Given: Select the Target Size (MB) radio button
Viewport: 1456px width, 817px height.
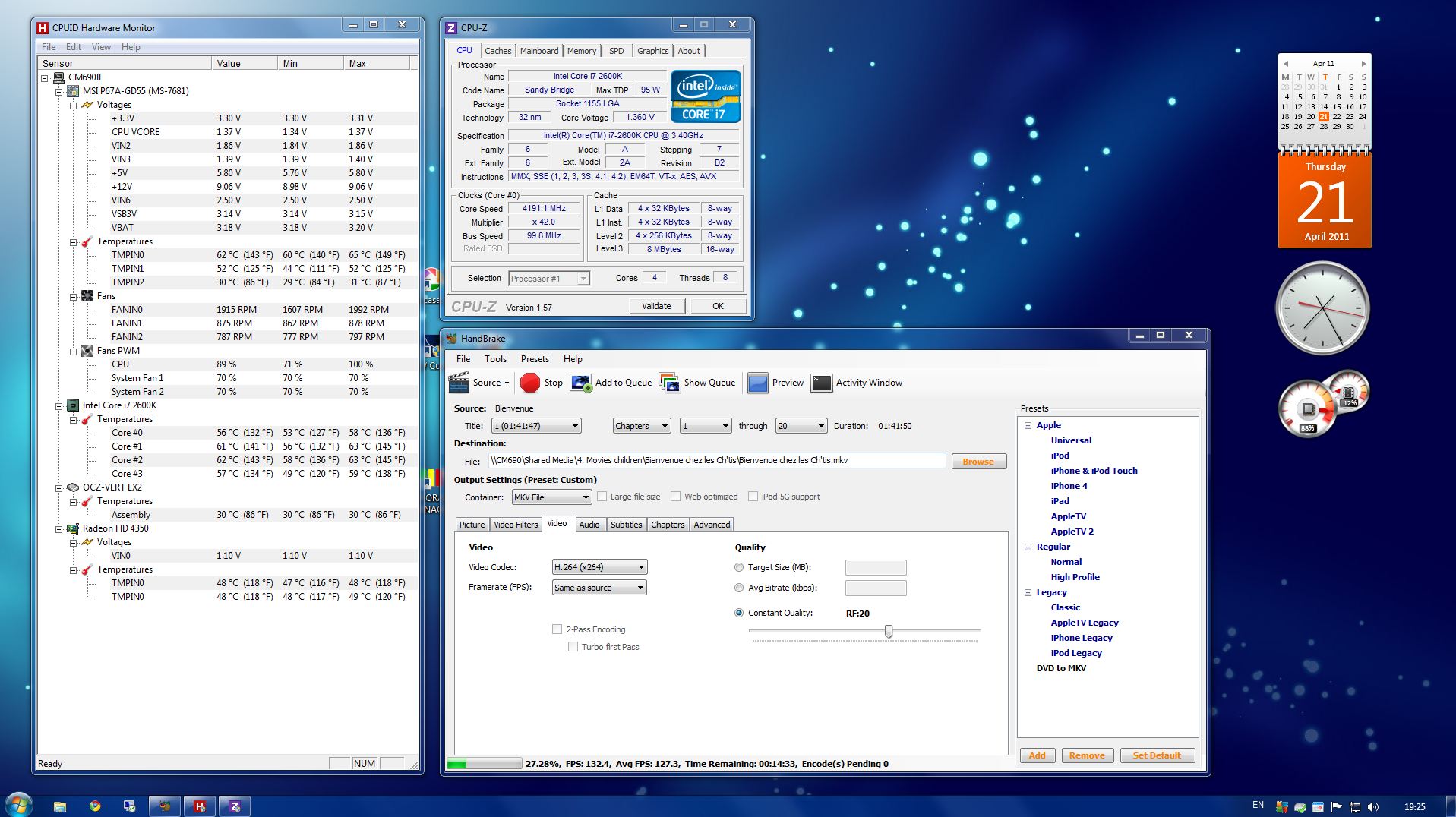Looking at the screenshot, I should coord(739,567).
